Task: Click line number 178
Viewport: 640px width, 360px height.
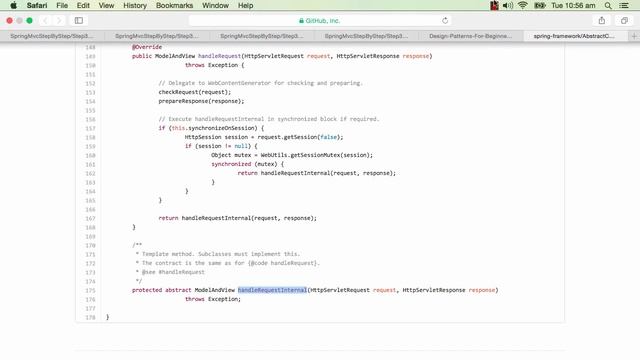Action: (90, 317)
